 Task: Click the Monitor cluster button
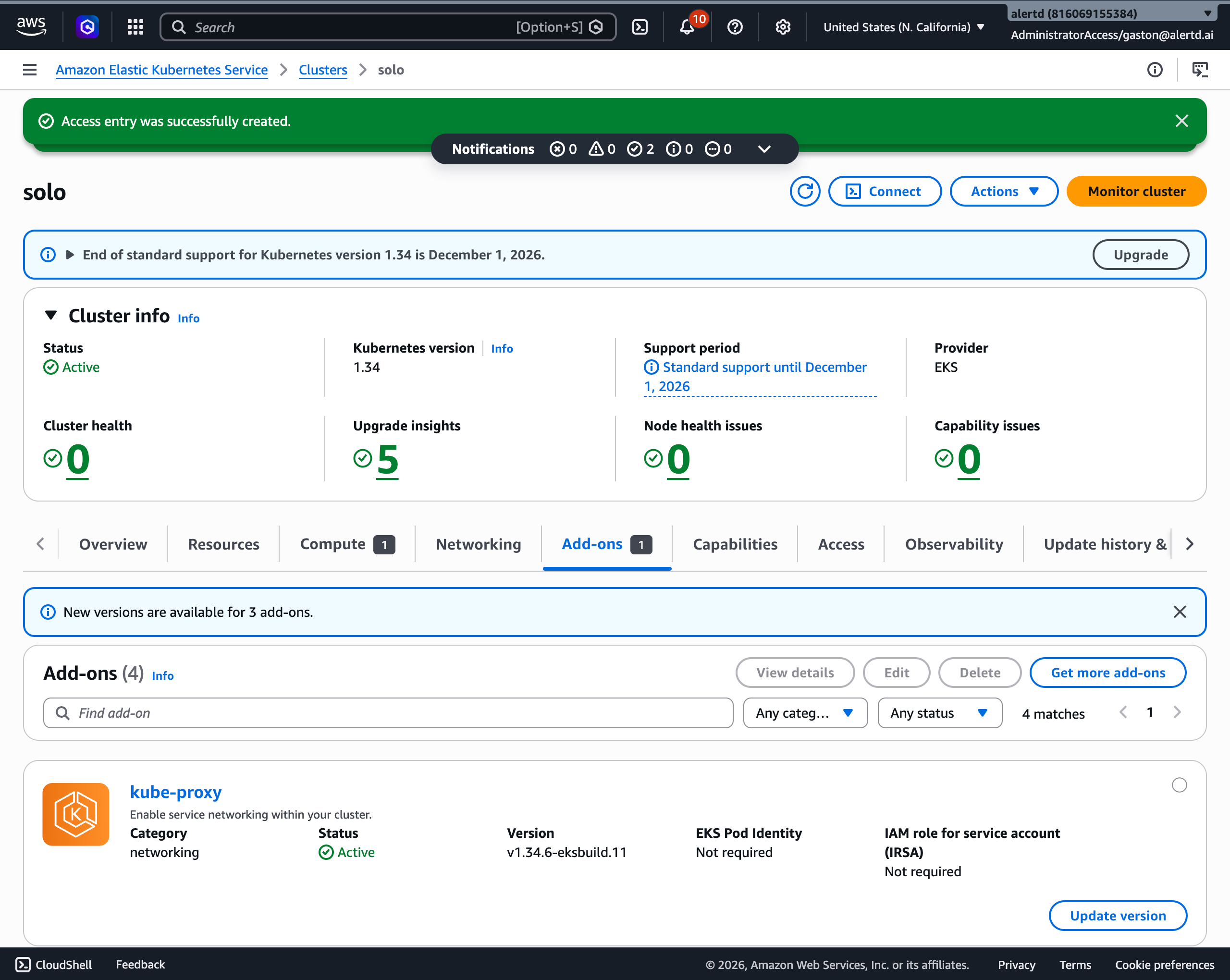1136,191
